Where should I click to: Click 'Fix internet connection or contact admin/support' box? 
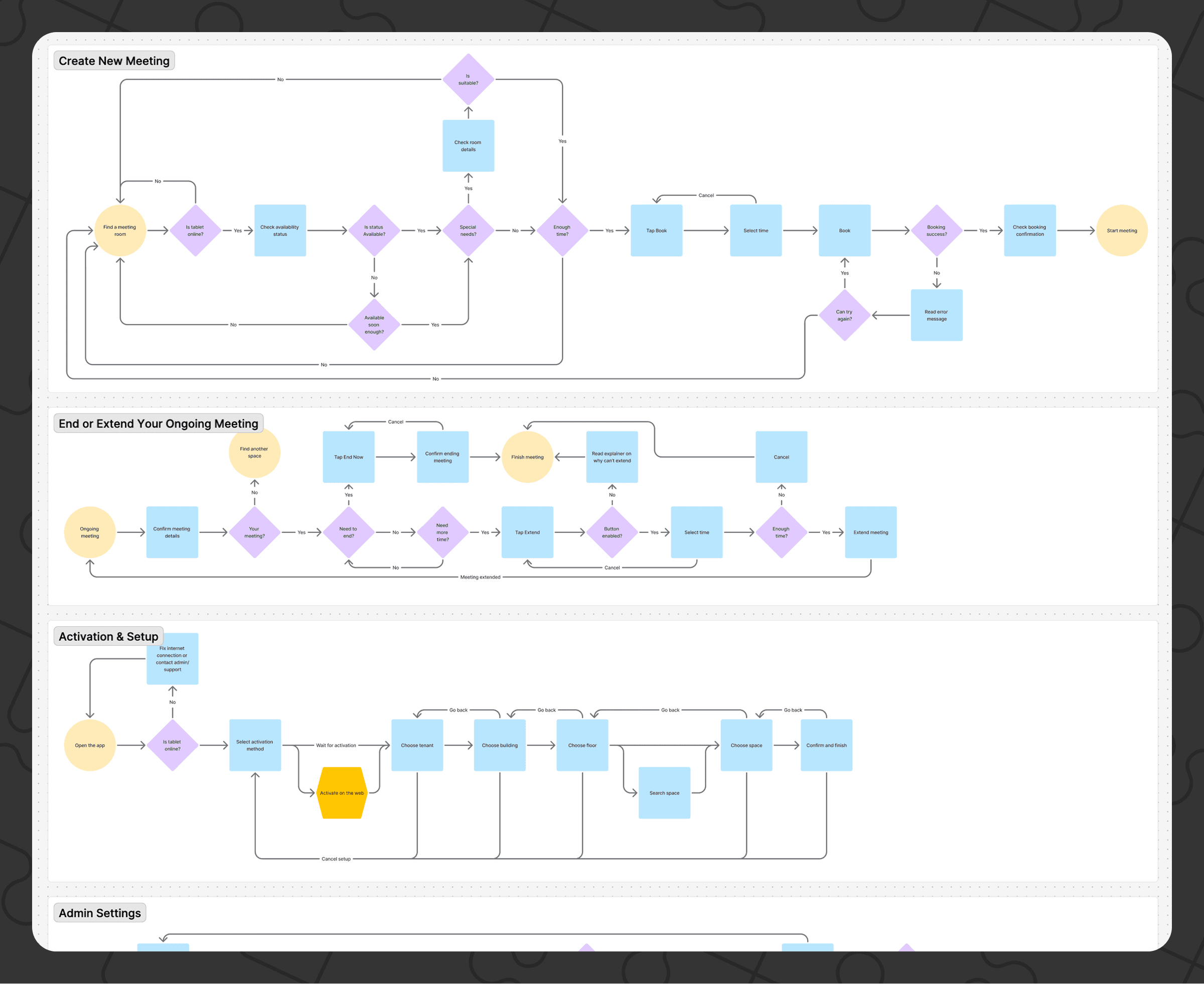pos(172,659)
